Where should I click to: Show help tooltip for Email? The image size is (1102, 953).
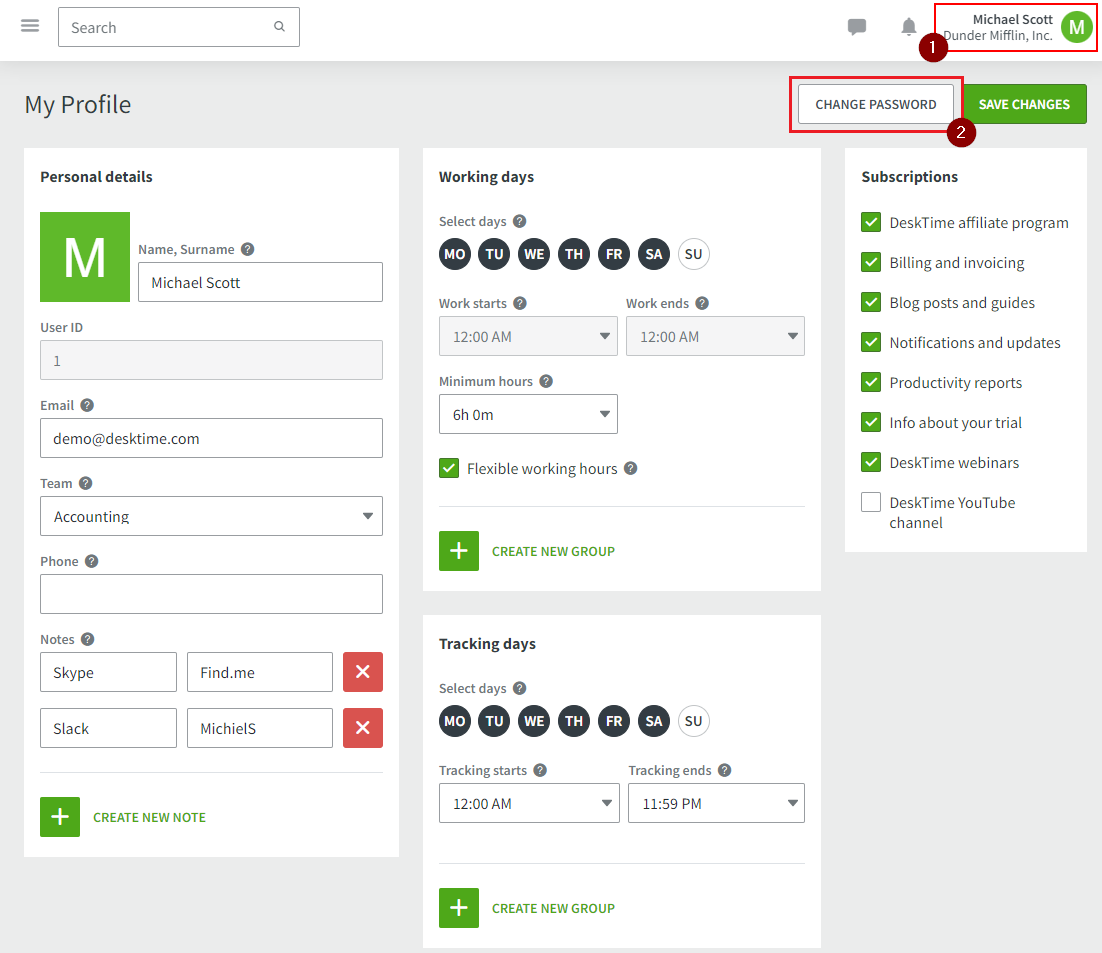pyautogui.click(x=87, y=406)
